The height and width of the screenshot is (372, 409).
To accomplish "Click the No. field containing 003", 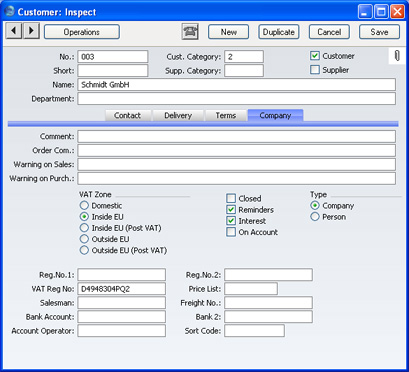I will pyautogui.click(x=113, y=57).
